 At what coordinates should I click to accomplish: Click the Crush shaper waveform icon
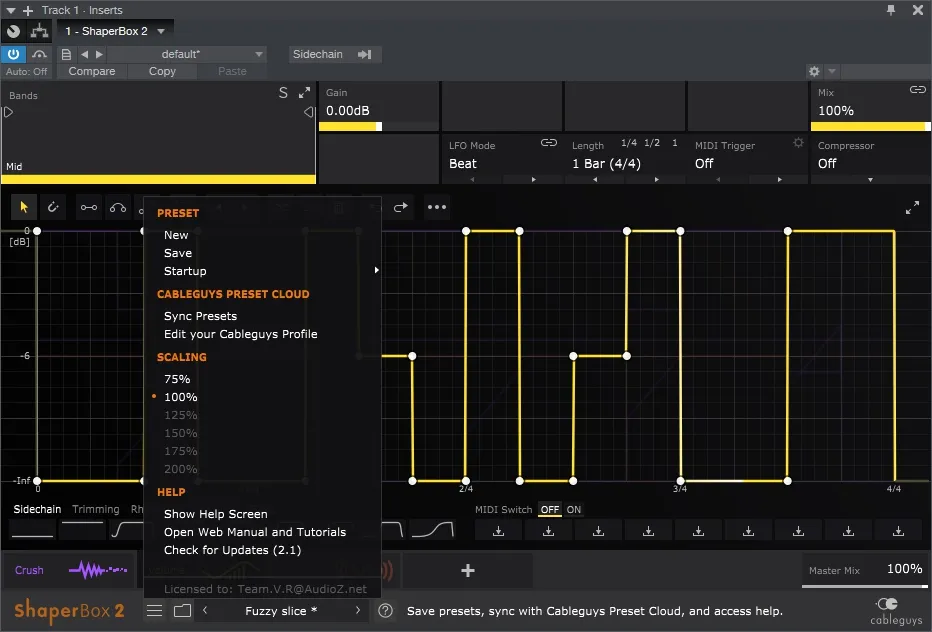[x=98, y=570]
